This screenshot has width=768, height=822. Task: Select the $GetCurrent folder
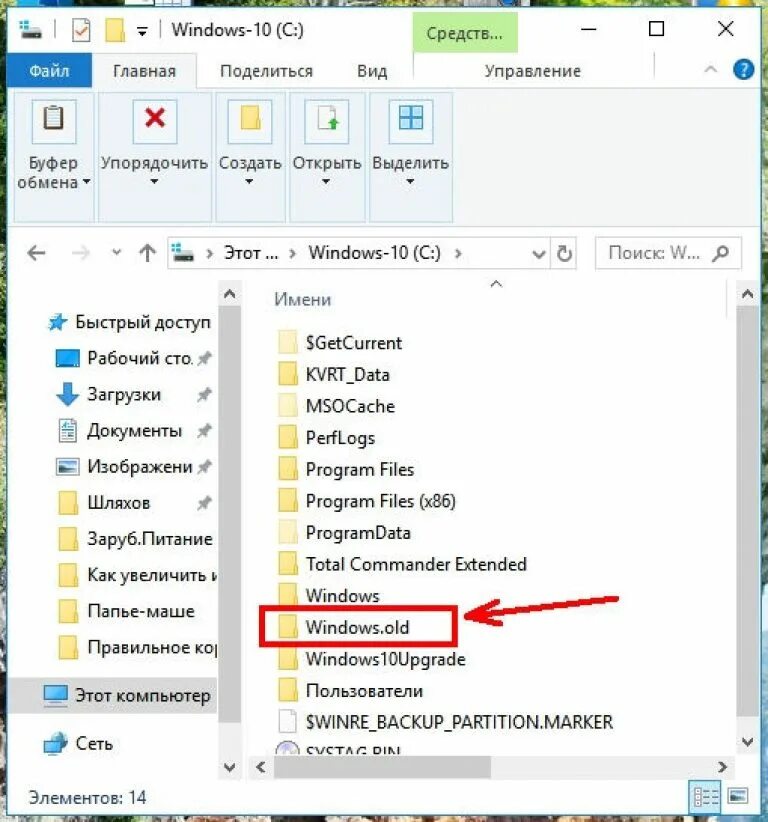pos(340,343)
